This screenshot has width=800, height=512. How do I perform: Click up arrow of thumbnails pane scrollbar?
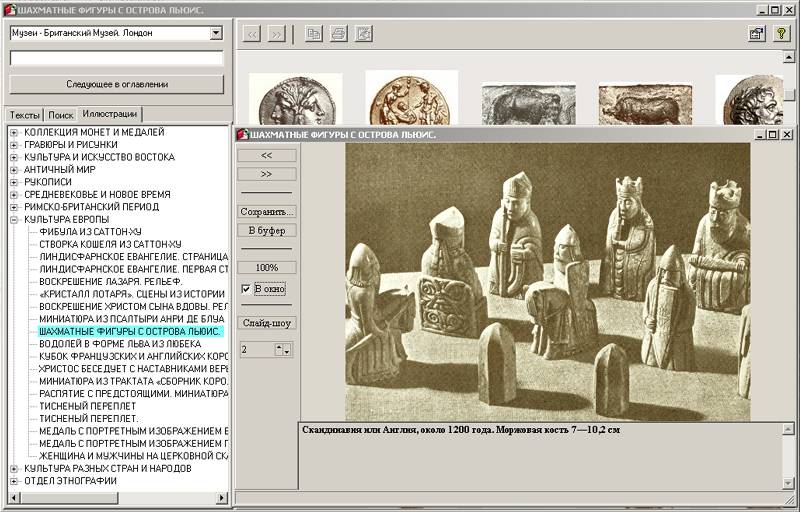click(789, 57)
